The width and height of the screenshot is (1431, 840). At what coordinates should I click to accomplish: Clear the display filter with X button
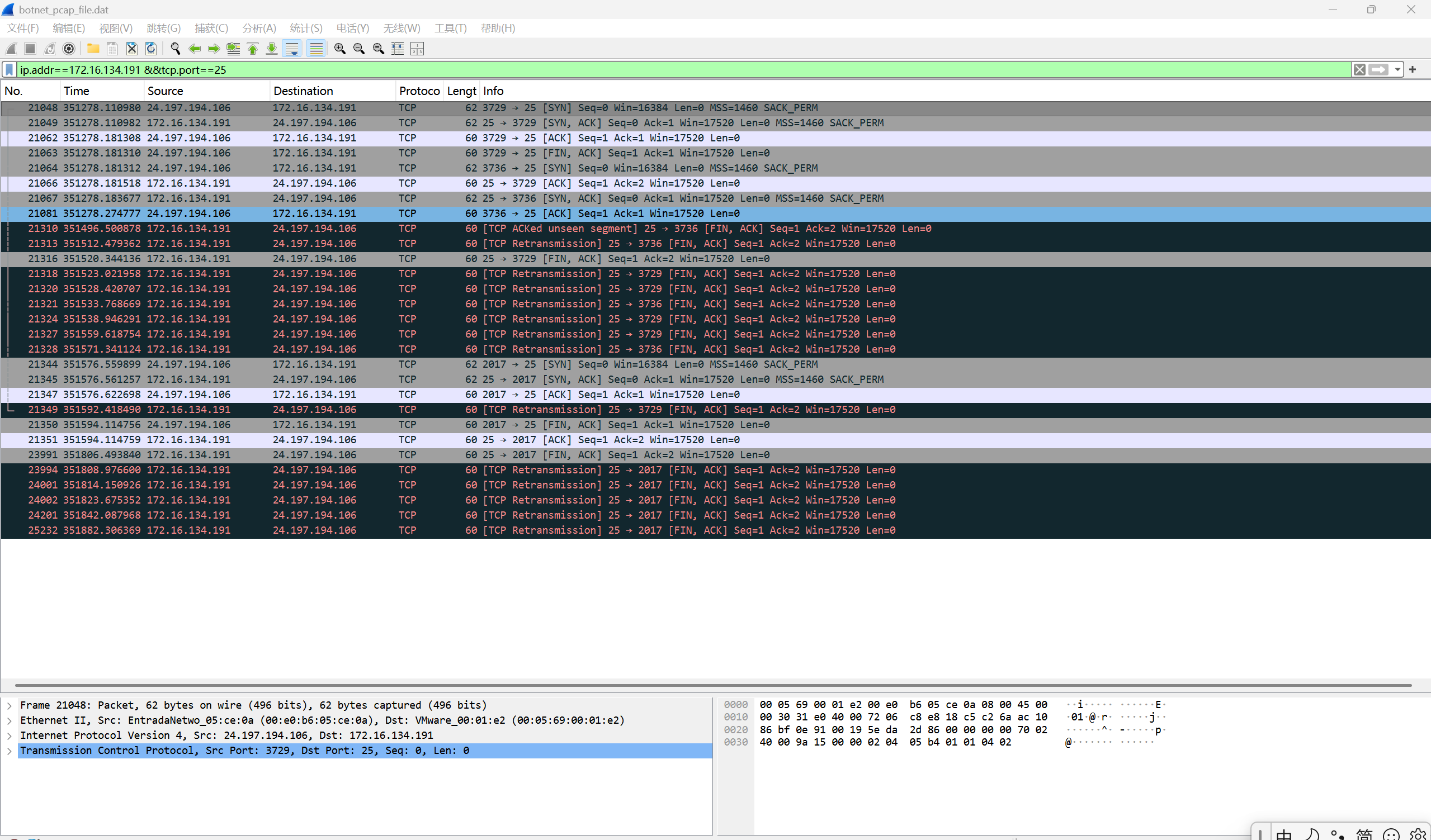tap(1359, 69)
